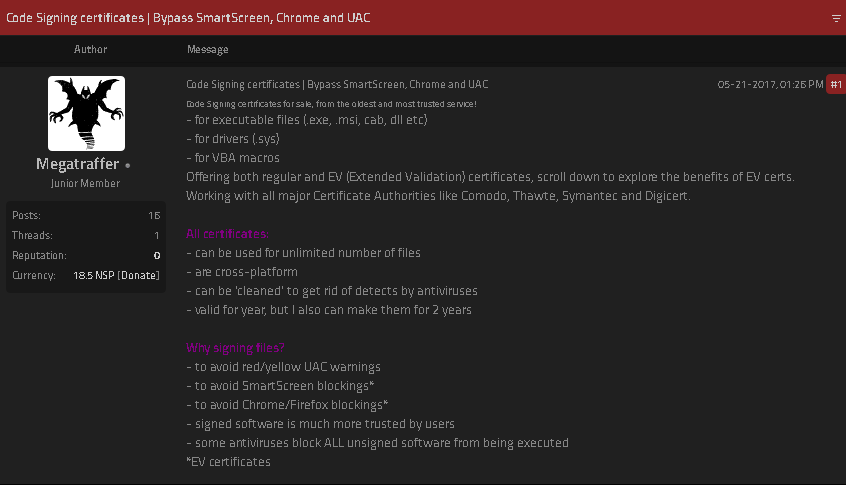
Task: Click the #1 post number badge
Action: [x=836, y=85]
